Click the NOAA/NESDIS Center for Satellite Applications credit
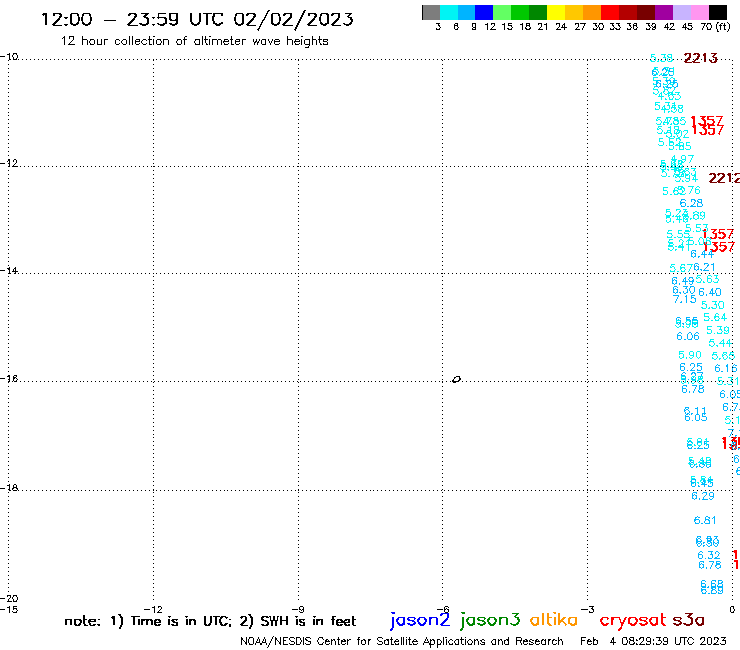The width and height of the screenshot is (740, 650). point(402,641)
